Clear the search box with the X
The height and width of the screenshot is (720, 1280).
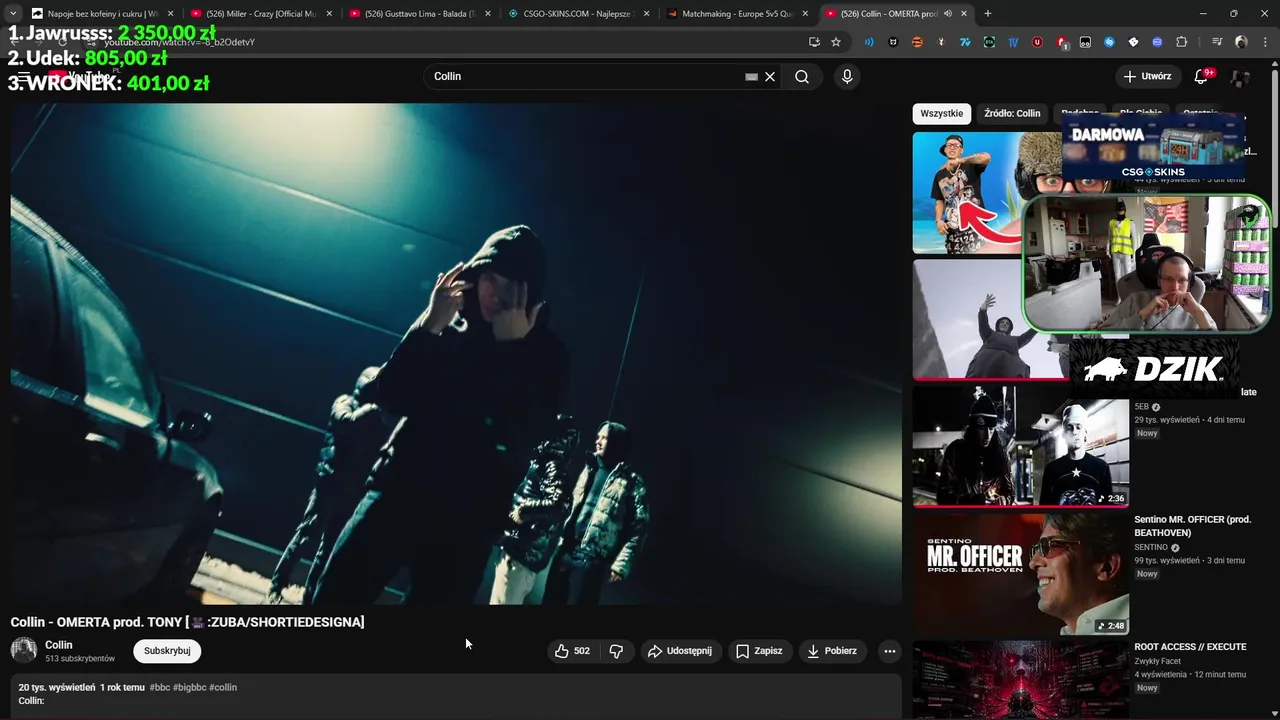pos(770,77)
